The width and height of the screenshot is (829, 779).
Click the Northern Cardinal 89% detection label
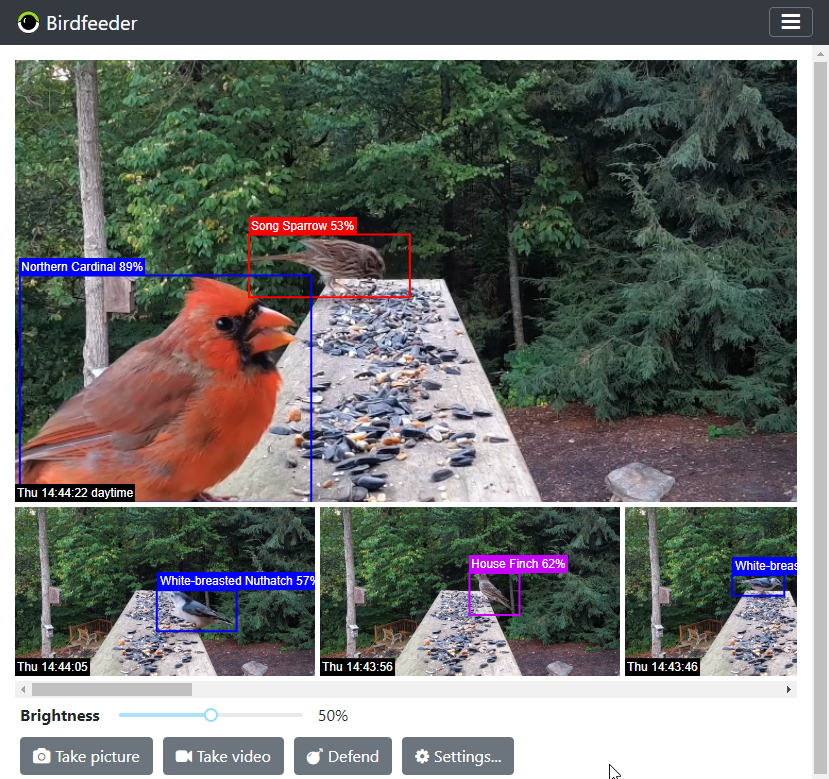[82, 267]
